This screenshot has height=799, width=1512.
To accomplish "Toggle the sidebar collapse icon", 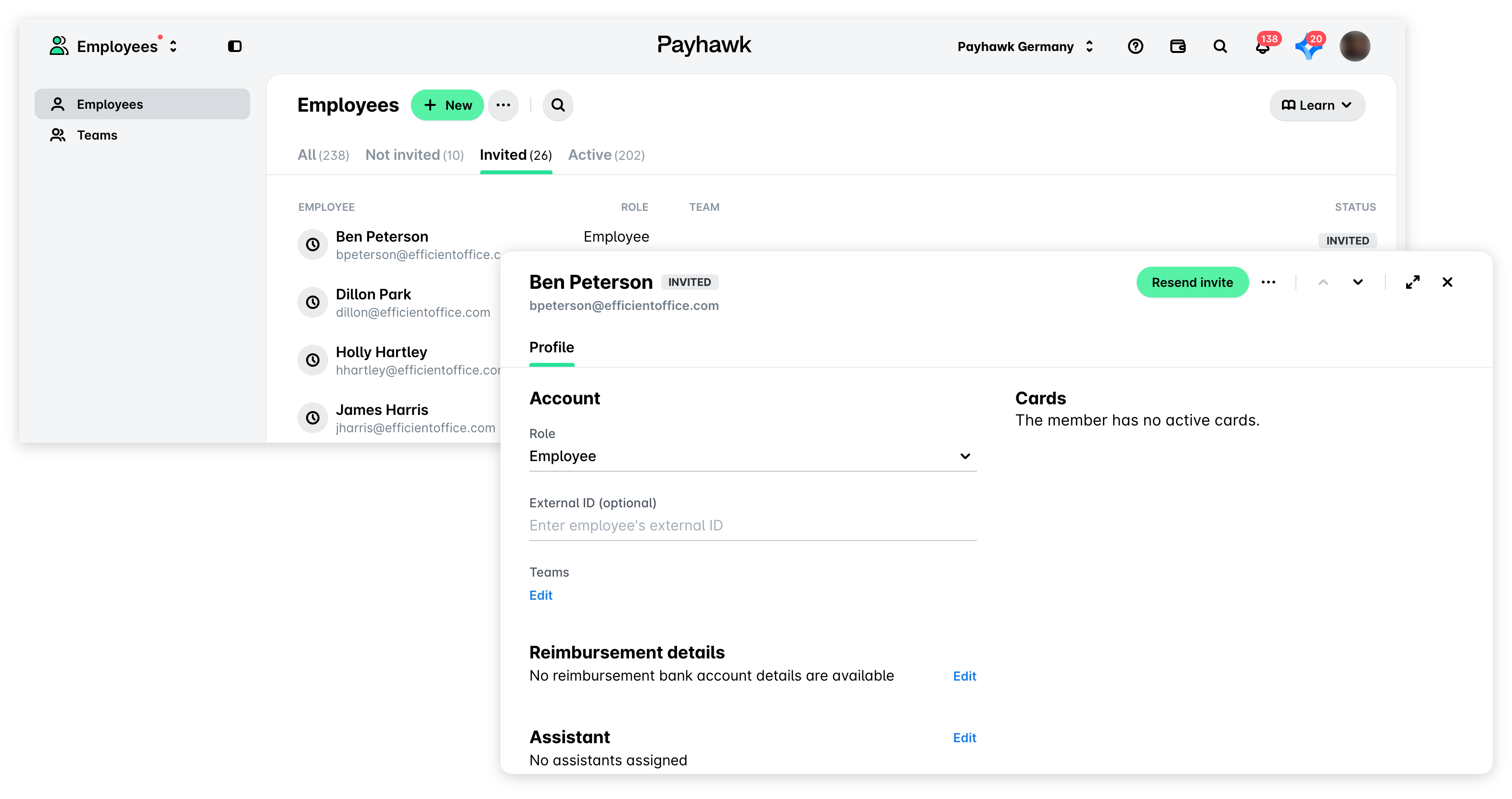I will (x=235, y=46).
